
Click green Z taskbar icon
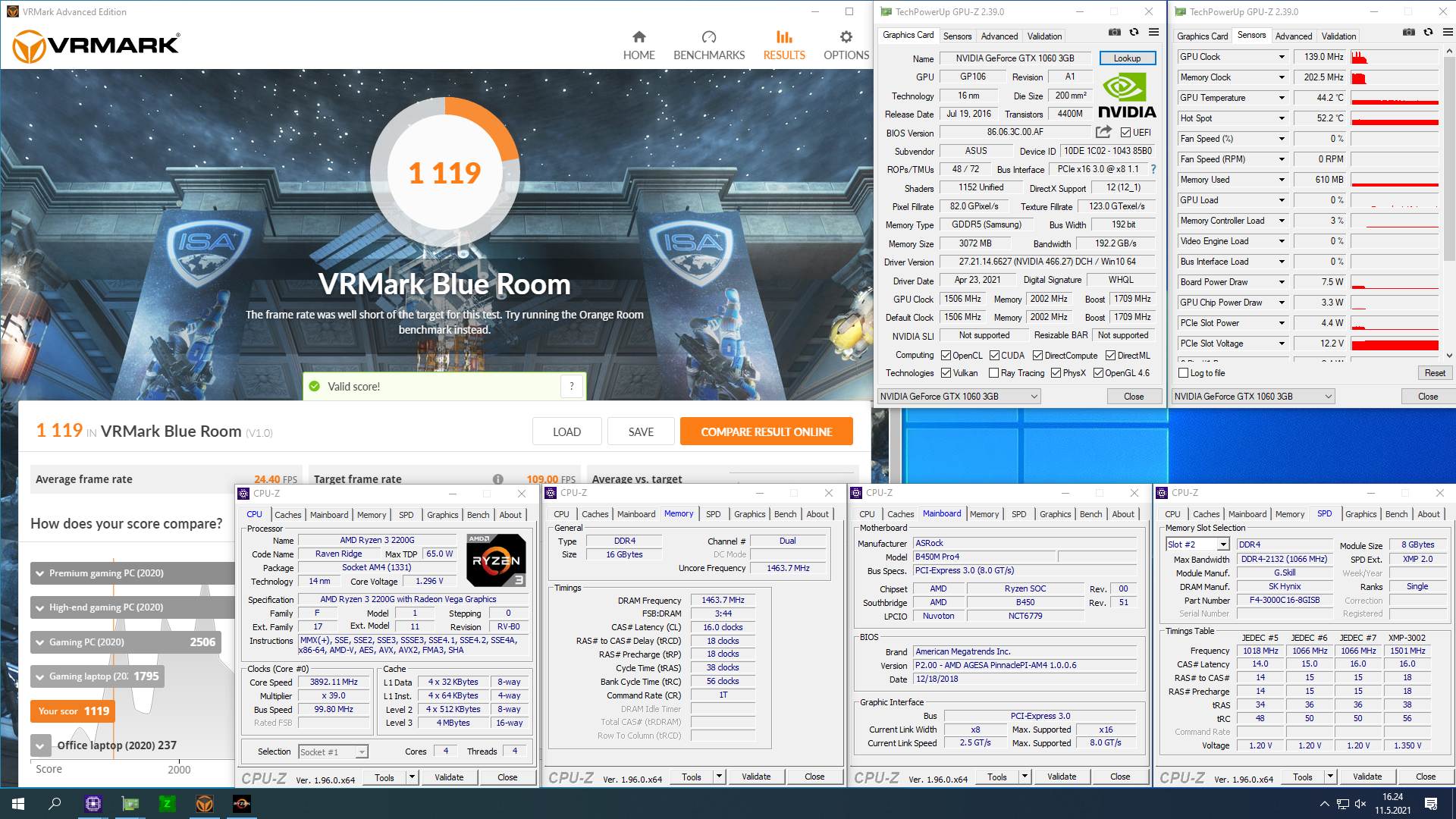(x=168, y=804)
